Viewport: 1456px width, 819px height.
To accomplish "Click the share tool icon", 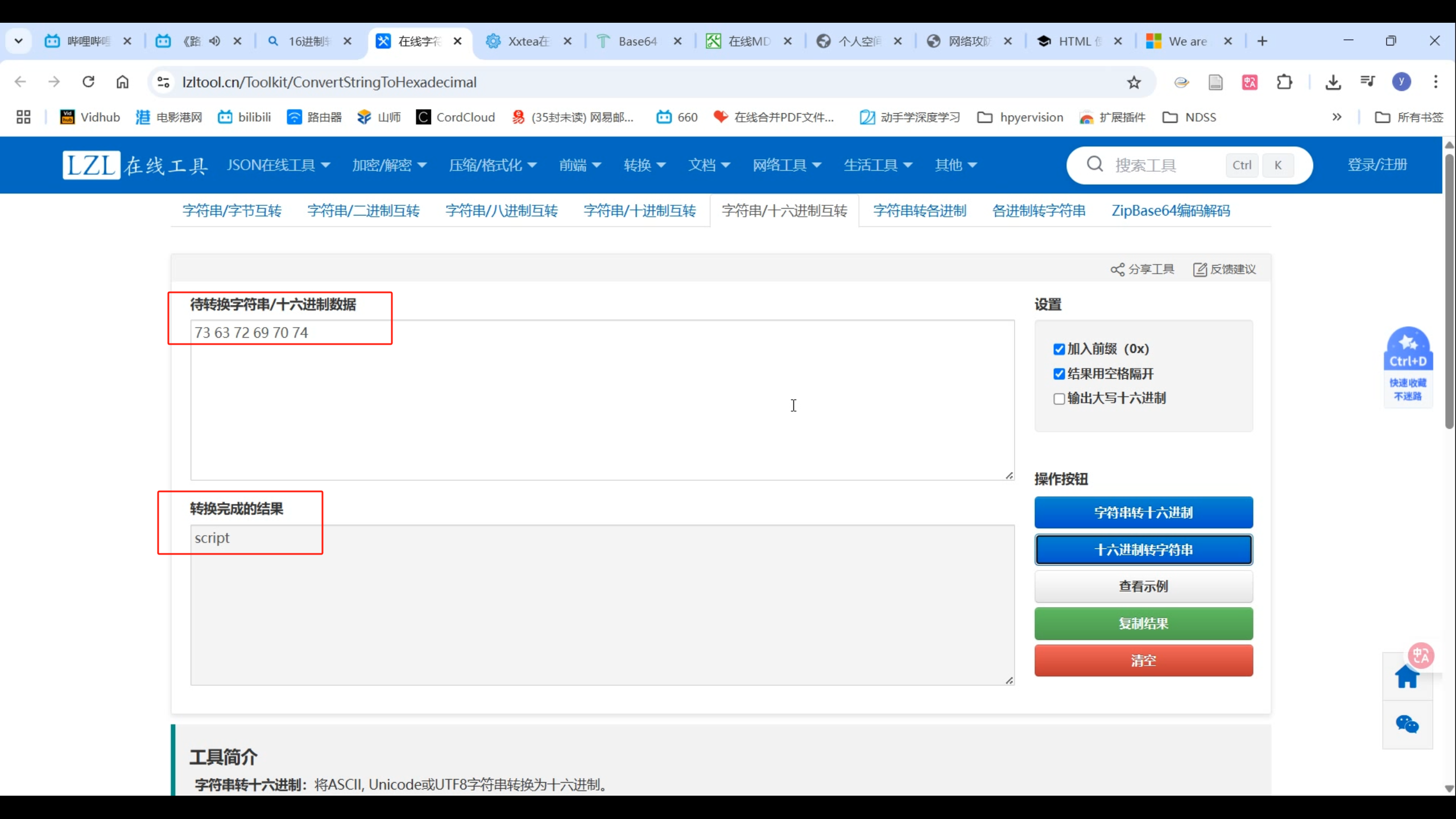I will 1117,269.
